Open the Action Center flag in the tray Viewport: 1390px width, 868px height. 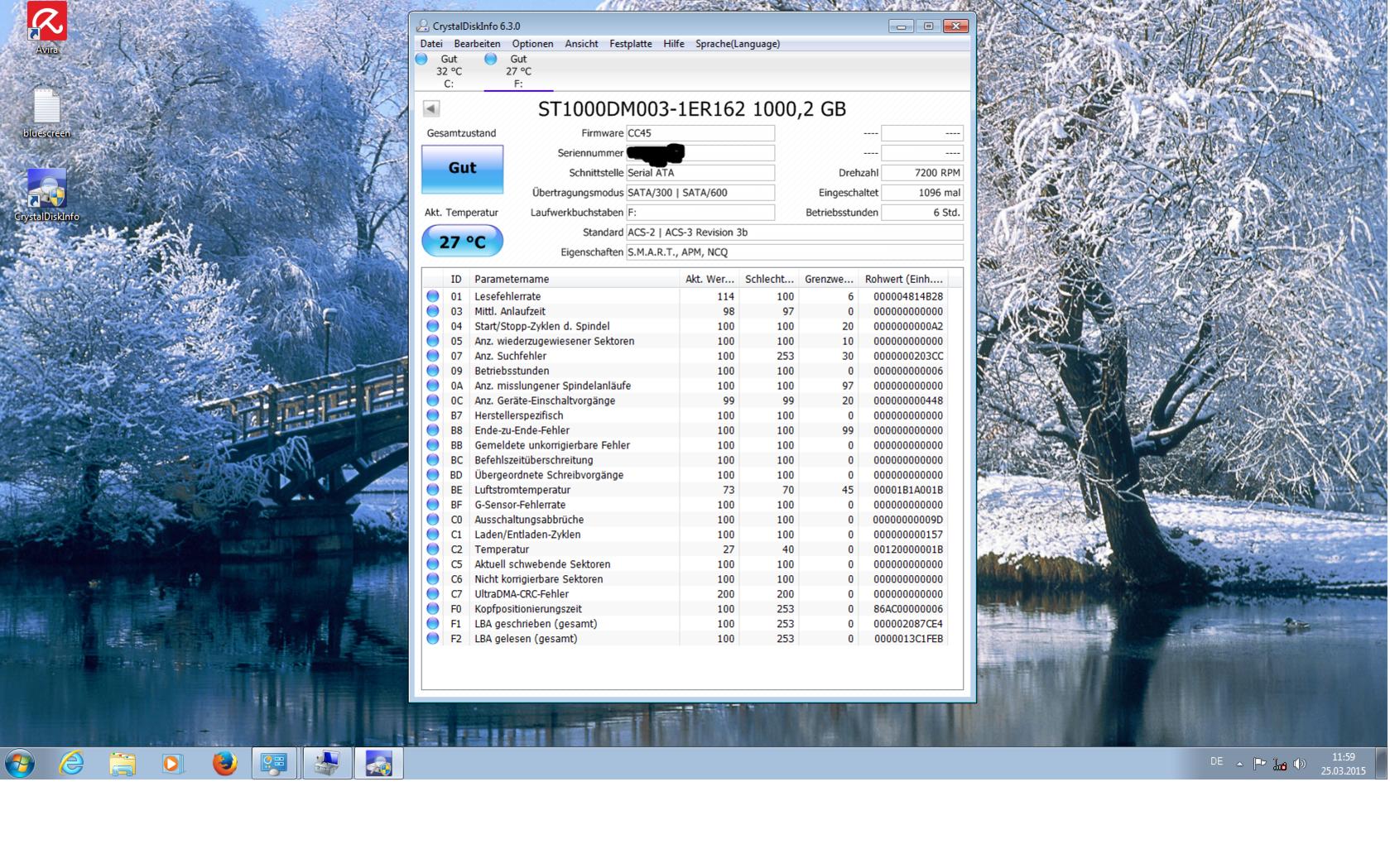(x=1259, y=764)
